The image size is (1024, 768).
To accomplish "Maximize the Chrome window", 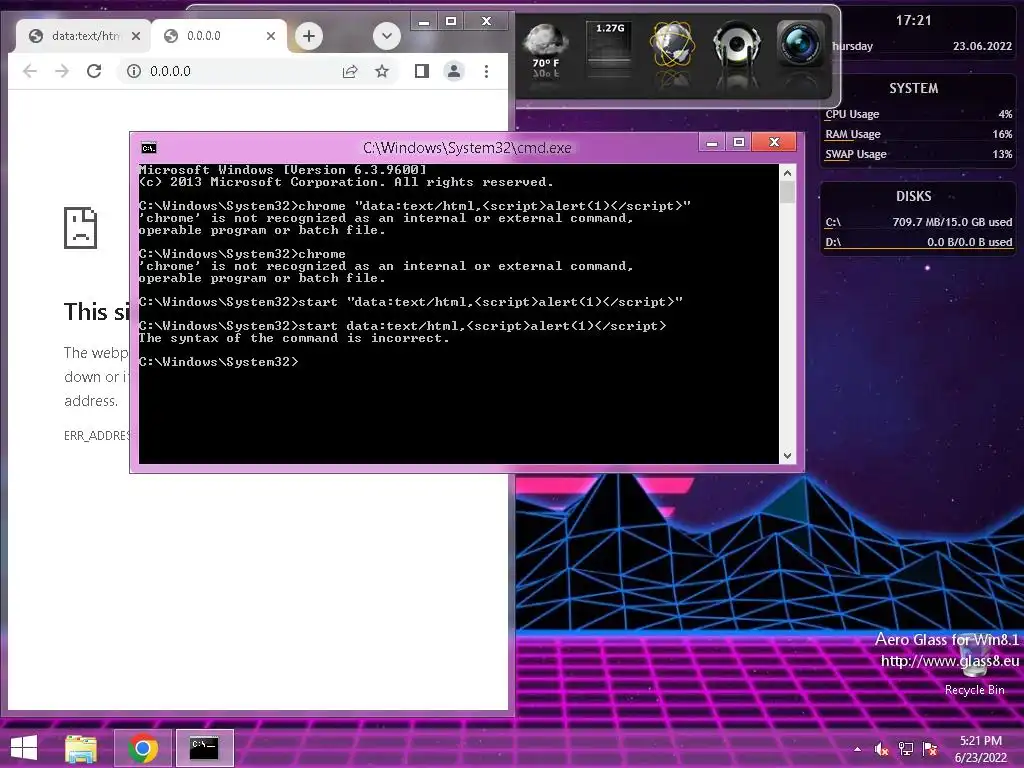I will [451, 22].
